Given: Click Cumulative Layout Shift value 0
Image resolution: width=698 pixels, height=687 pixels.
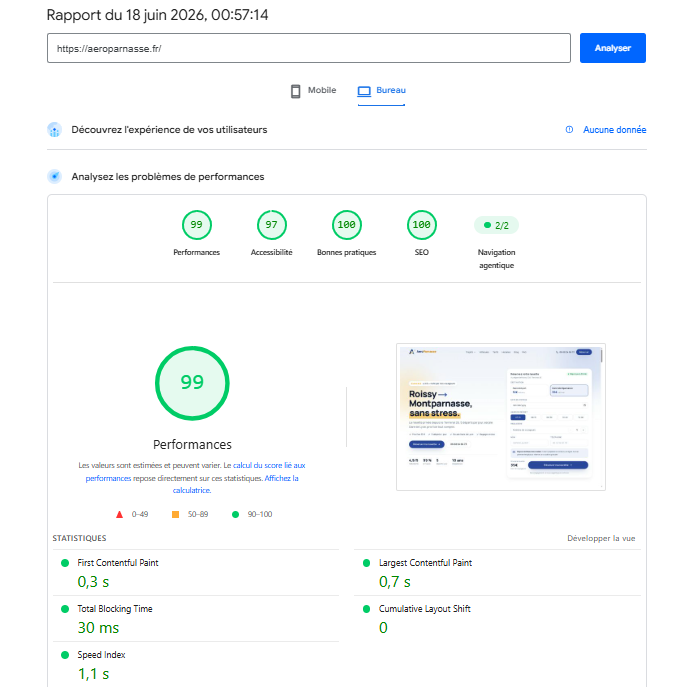Looking at the screenshot, I should click(x=383, y=627).
